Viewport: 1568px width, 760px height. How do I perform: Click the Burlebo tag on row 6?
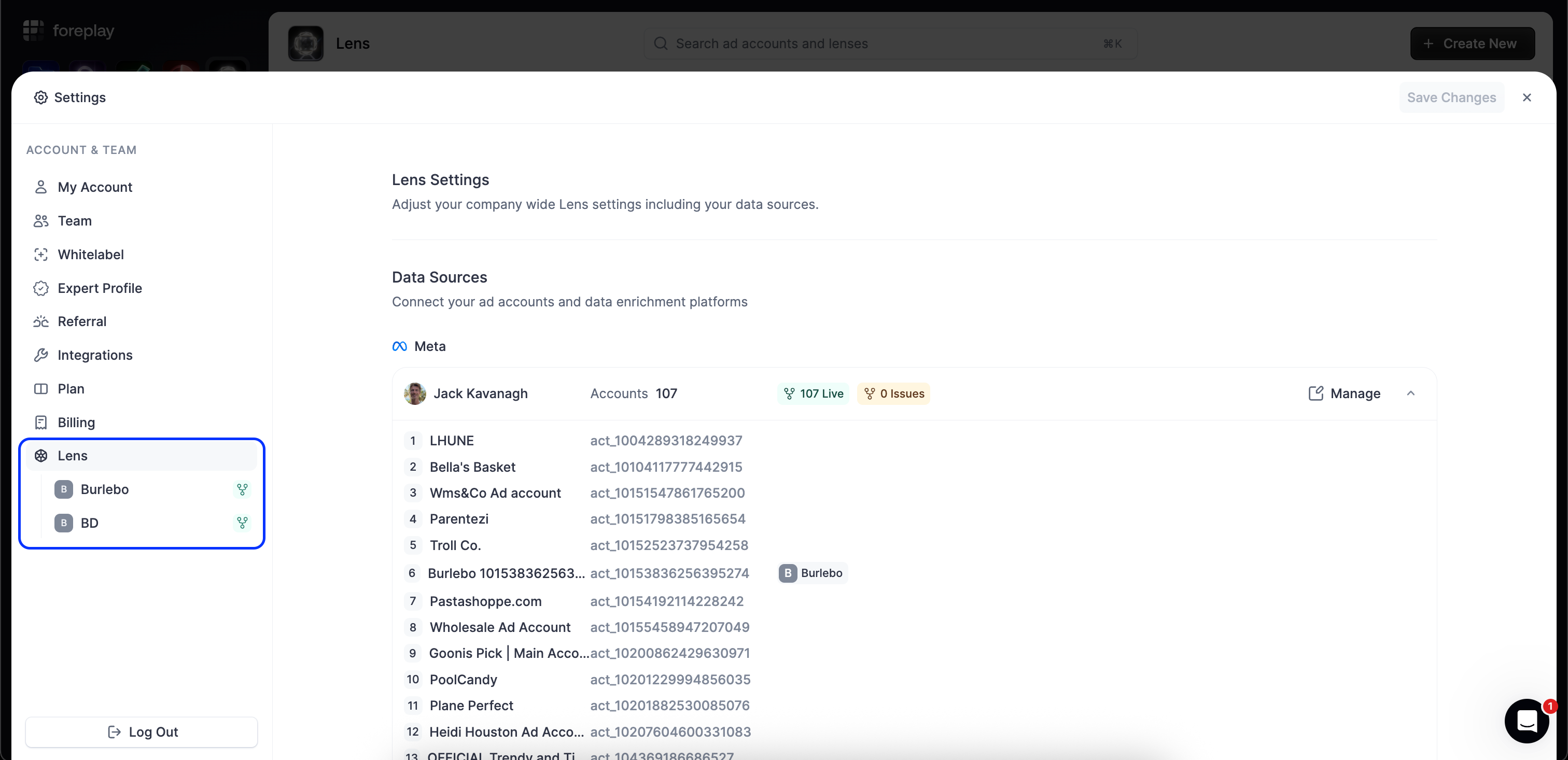point(813,572)
